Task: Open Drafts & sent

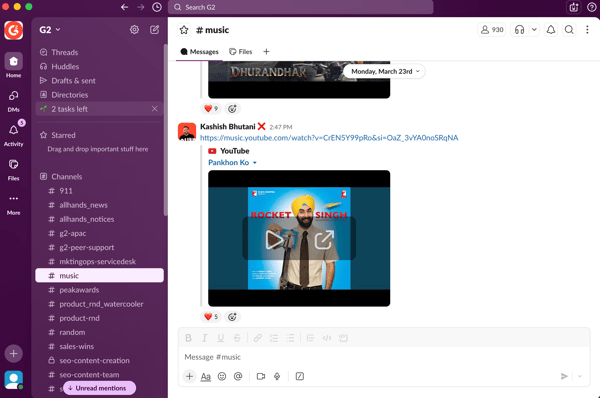Action: tap(100, 81)
